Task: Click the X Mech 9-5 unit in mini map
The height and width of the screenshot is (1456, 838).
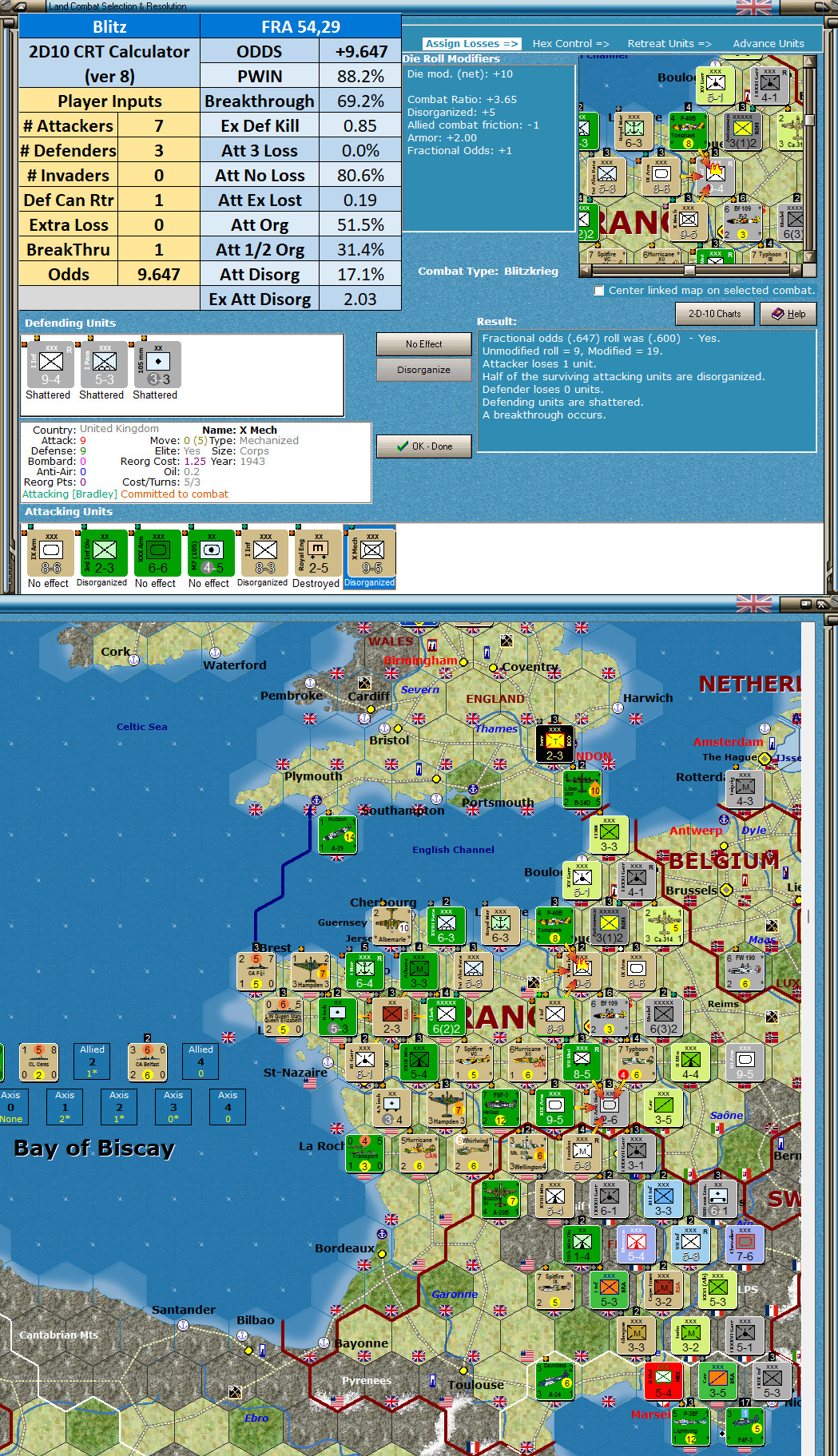Action: pyautogui.click(x=688, y=221)
